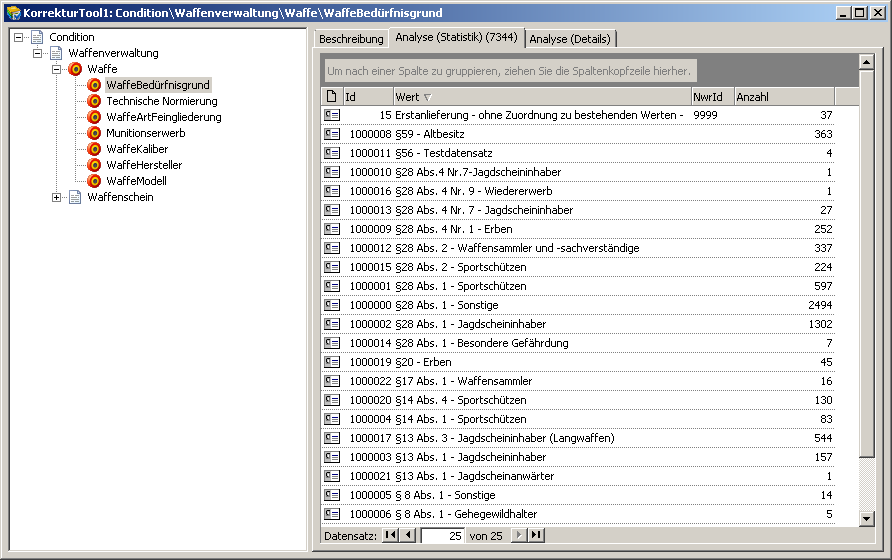Click the target icon beside WaffeHersteller
The height and width of the screenshot is (560, 892).
pos(94,165)
